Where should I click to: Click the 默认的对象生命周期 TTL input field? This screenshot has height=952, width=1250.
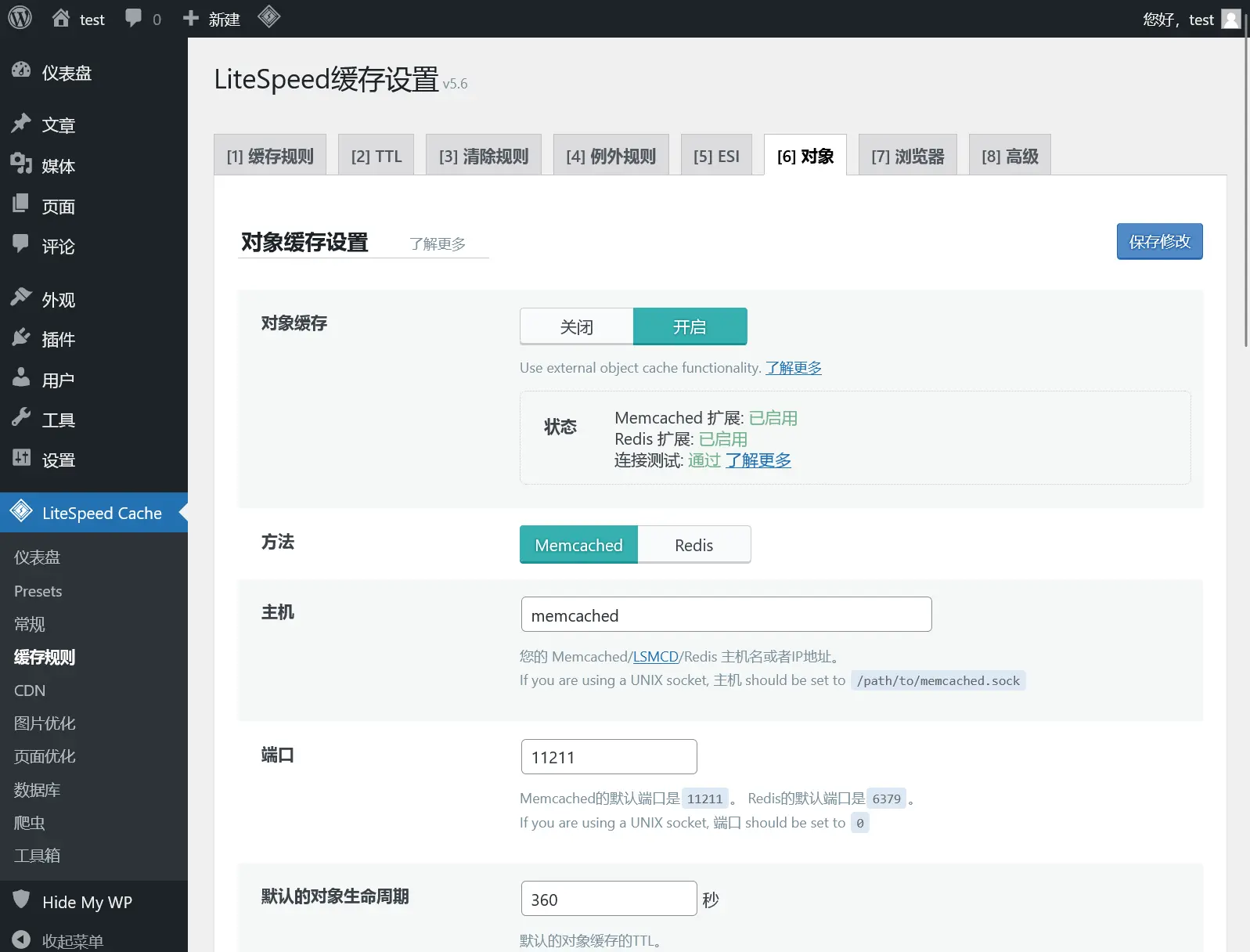(609, 899)
